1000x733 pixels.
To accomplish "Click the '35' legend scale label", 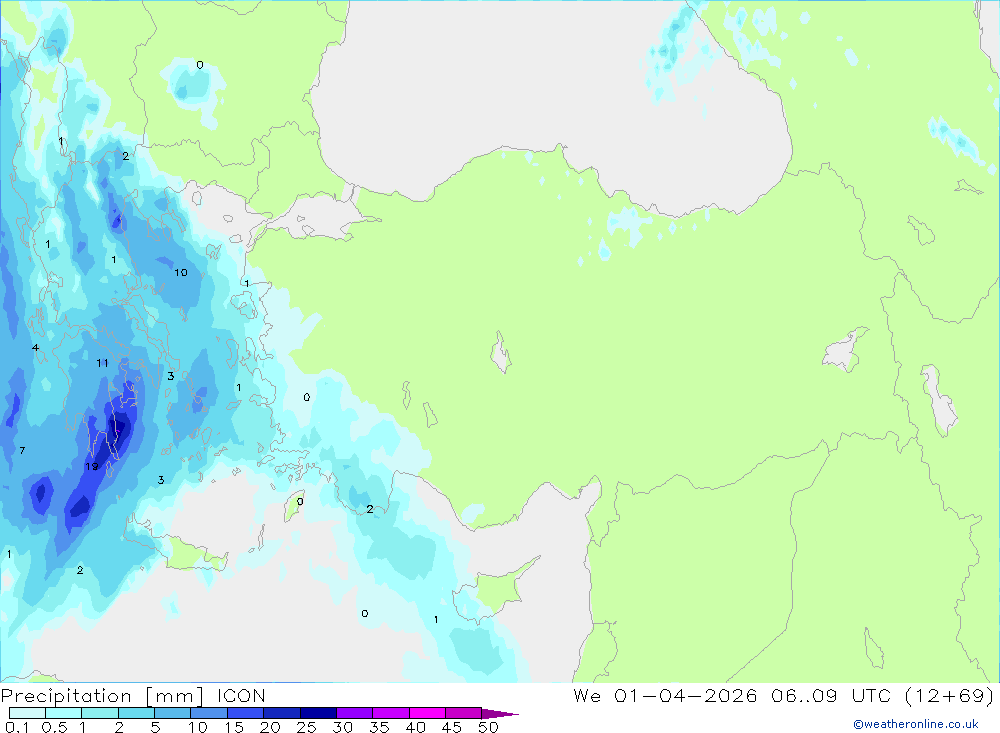I will [x=379, y=727].
